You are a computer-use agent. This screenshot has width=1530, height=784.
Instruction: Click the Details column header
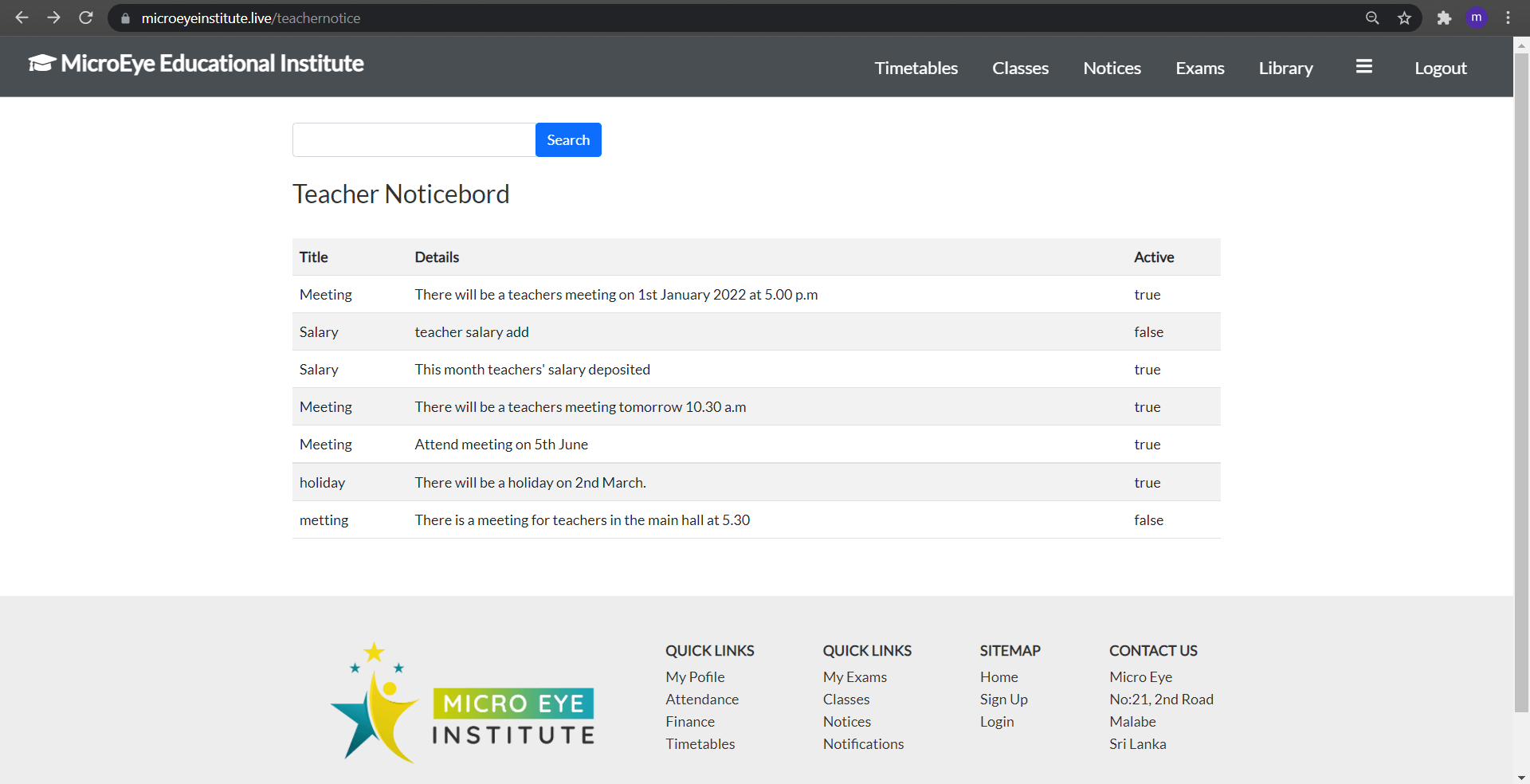(x=437, y=257)
